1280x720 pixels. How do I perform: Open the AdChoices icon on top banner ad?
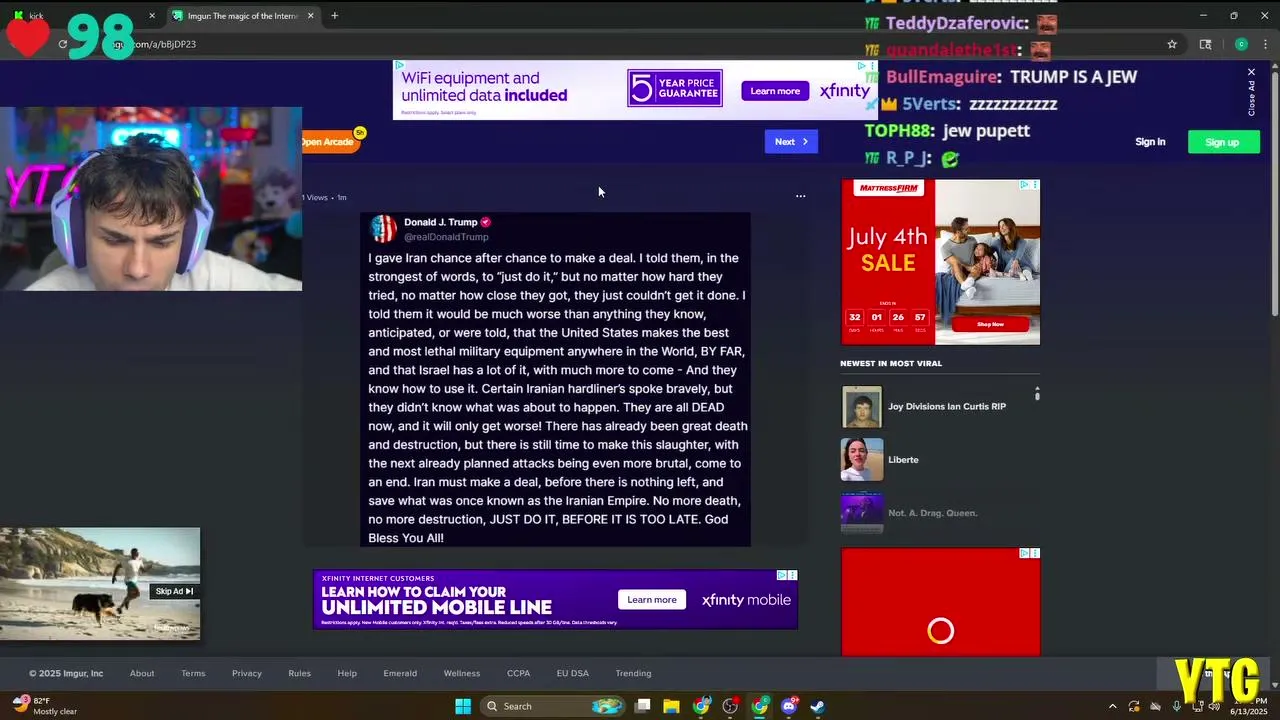point(862,66)
